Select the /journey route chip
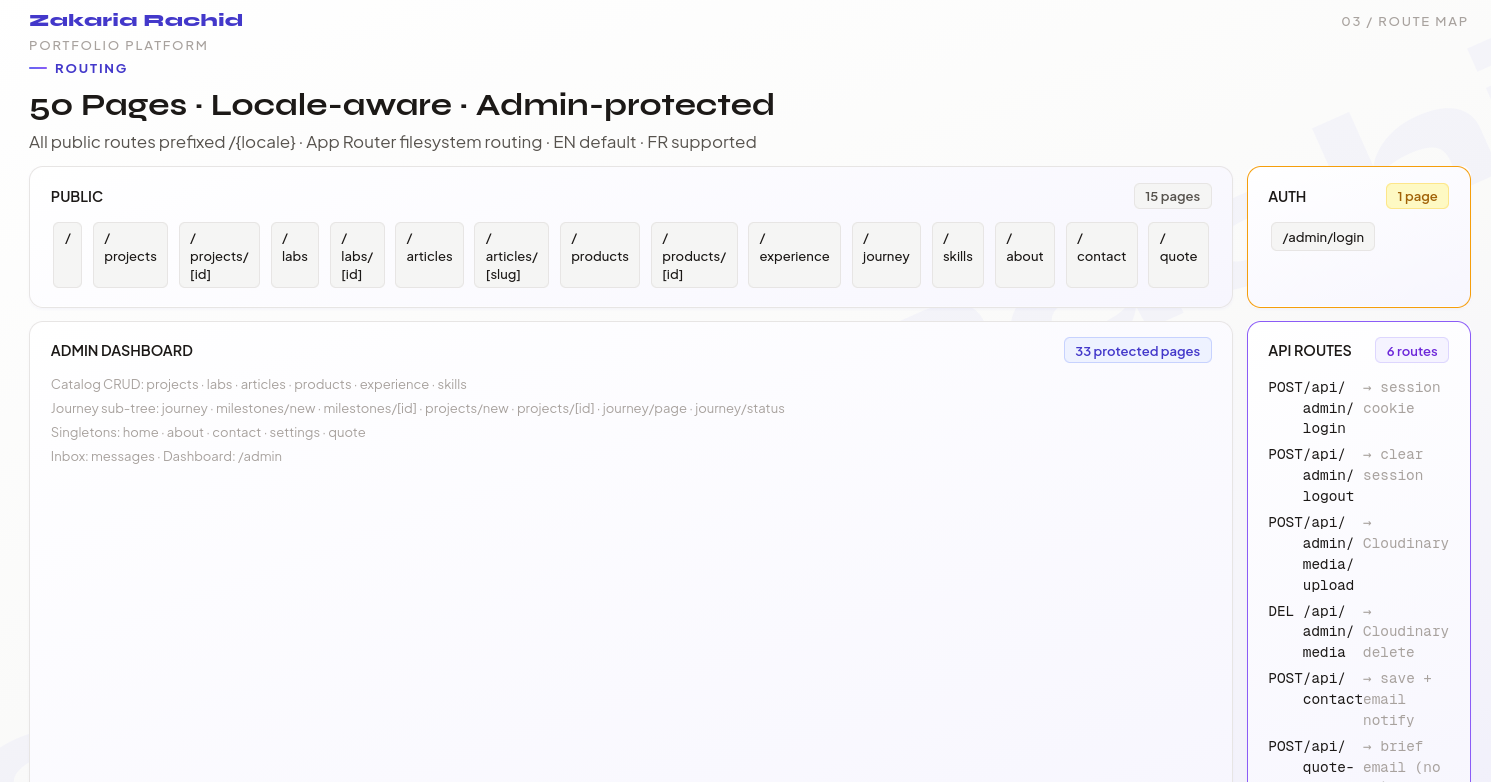1491x782 pixels. [886, 255]
